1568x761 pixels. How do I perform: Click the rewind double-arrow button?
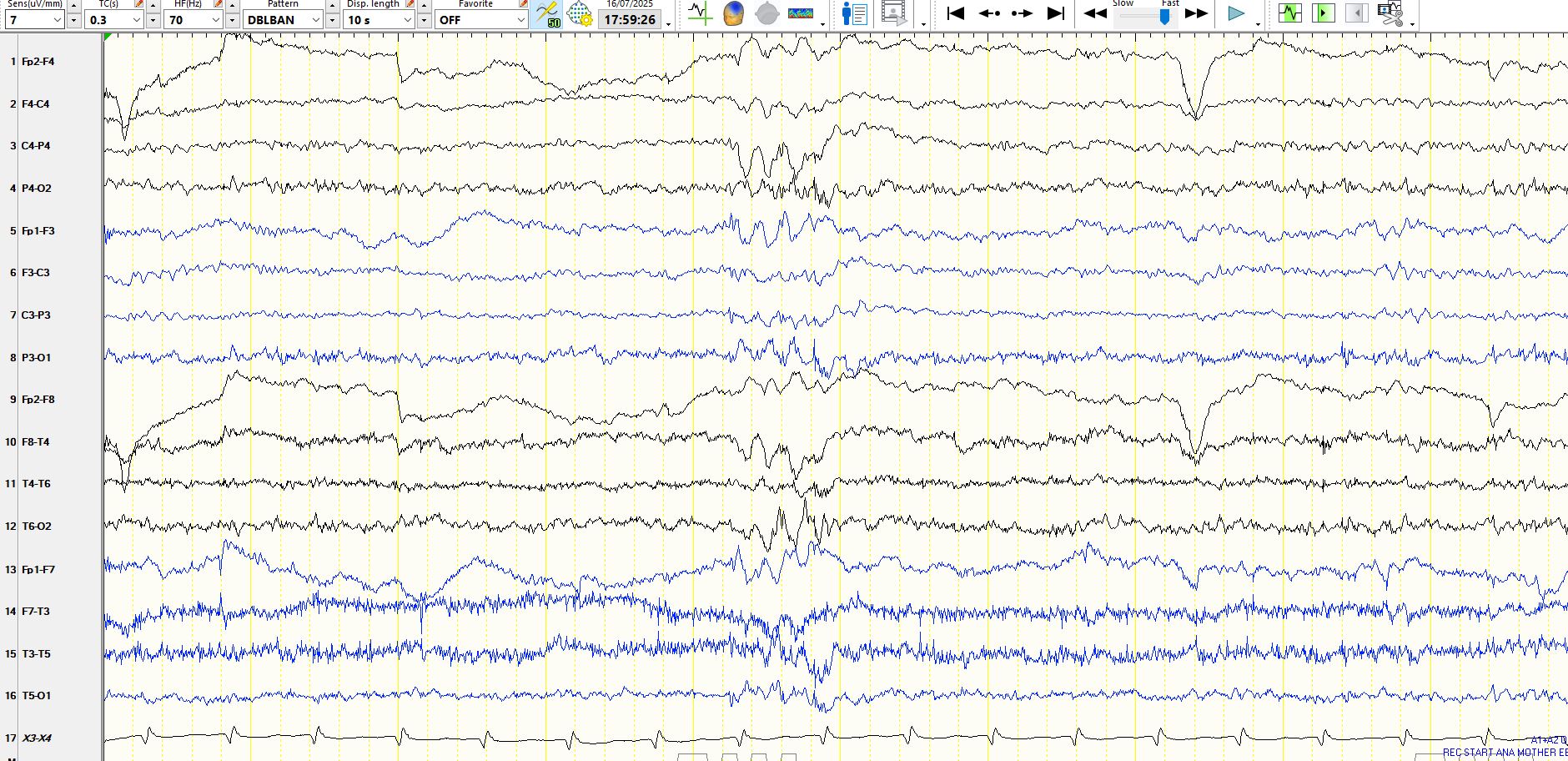pyautogui.click(x=1095, y=13)
